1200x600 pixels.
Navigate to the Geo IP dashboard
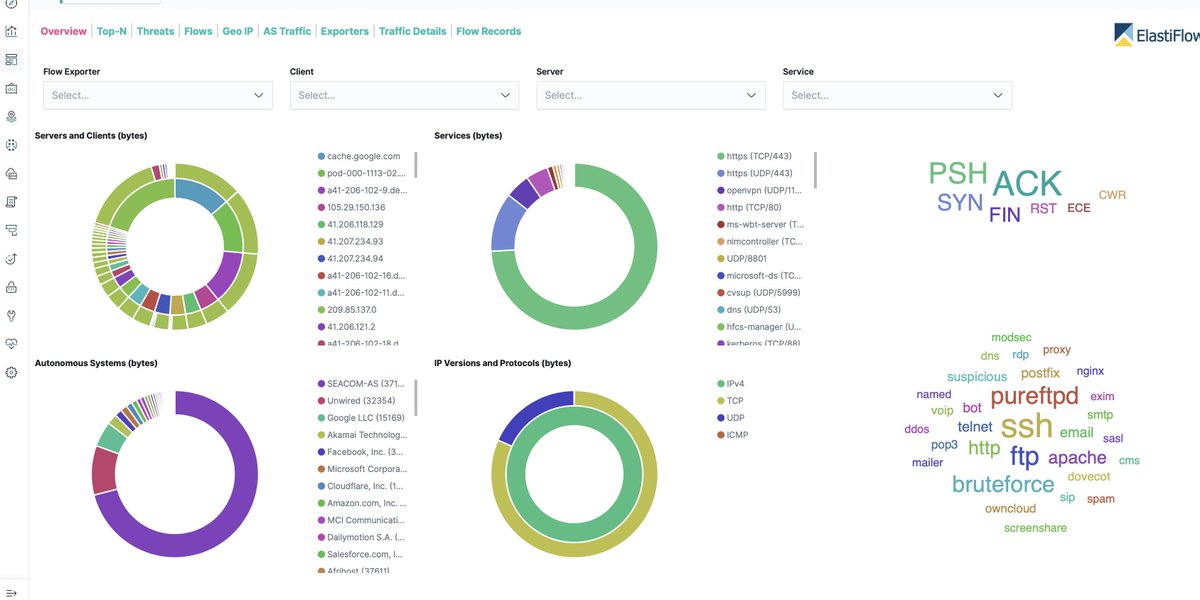click(x=237, y=31)
